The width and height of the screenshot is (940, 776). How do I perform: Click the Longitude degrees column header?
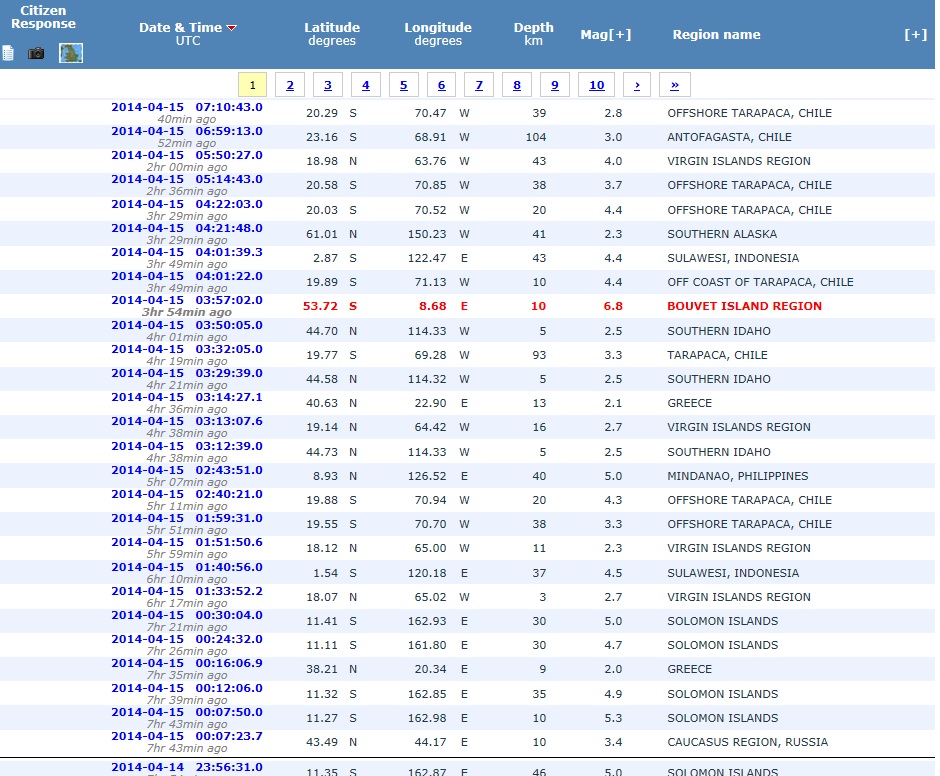(x=438, y=34)
